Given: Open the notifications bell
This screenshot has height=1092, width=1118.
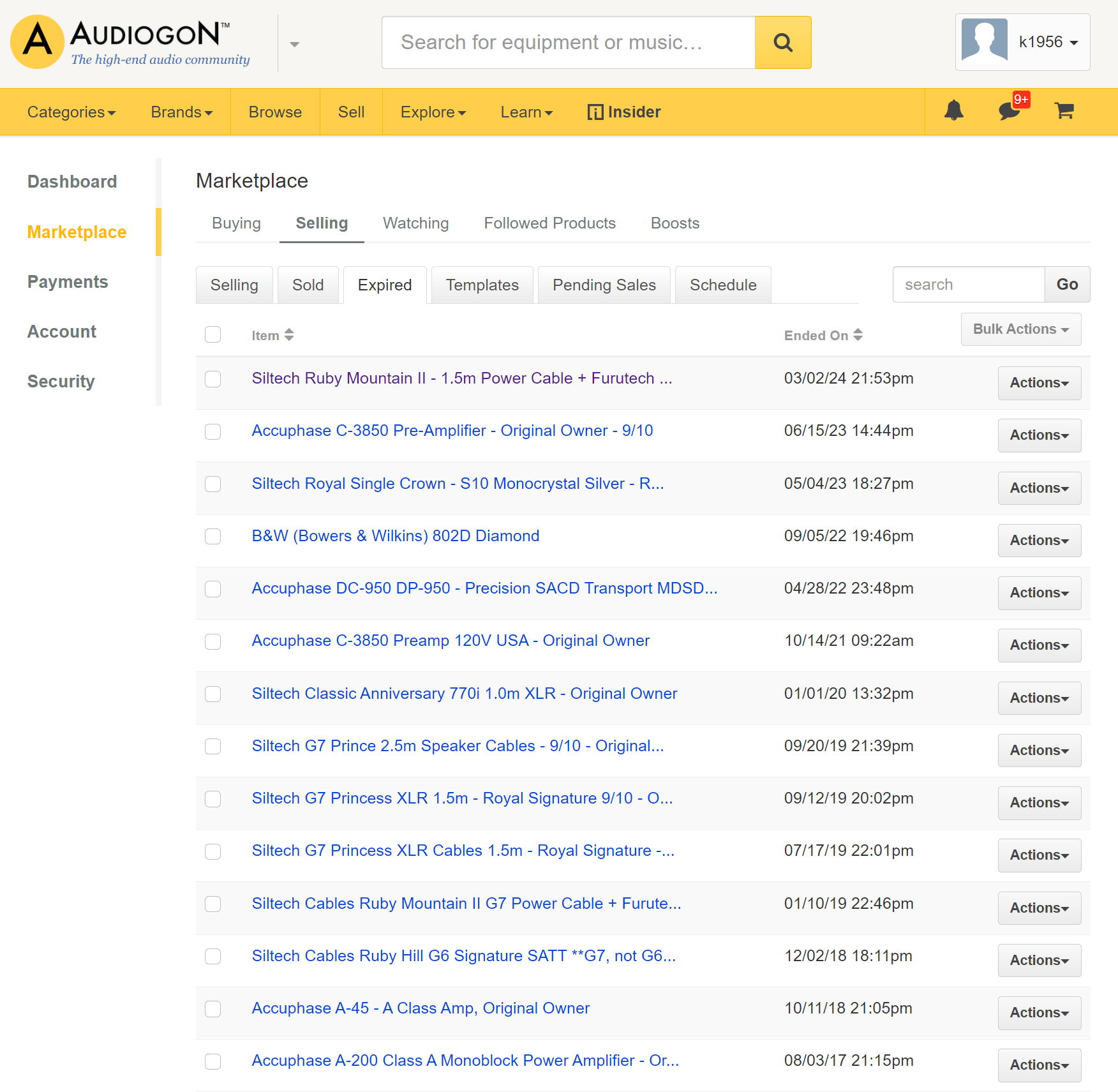Looking at the screenshot, I should tap(953, 111).
